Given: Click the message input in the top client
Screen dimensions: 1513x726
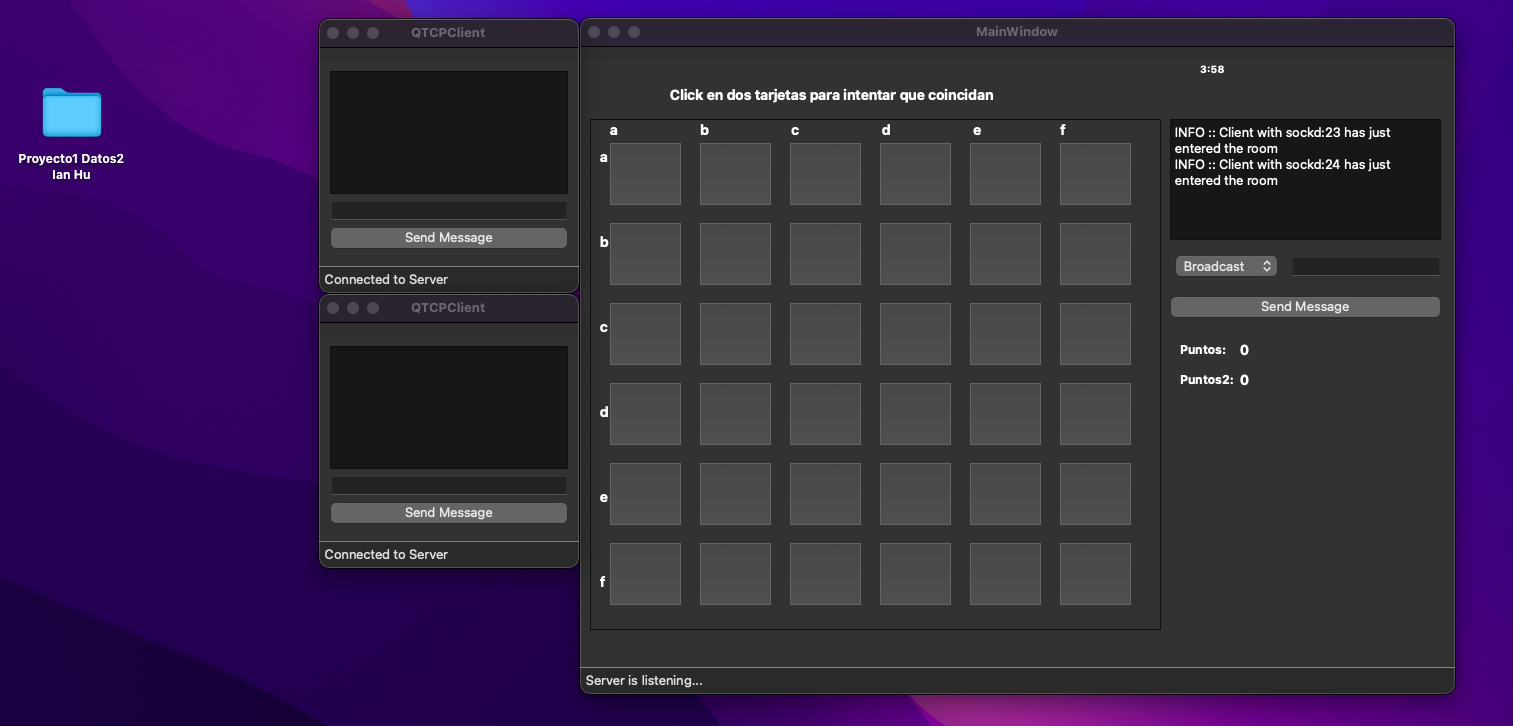Looking at the screenshot, I should [448, 210].
